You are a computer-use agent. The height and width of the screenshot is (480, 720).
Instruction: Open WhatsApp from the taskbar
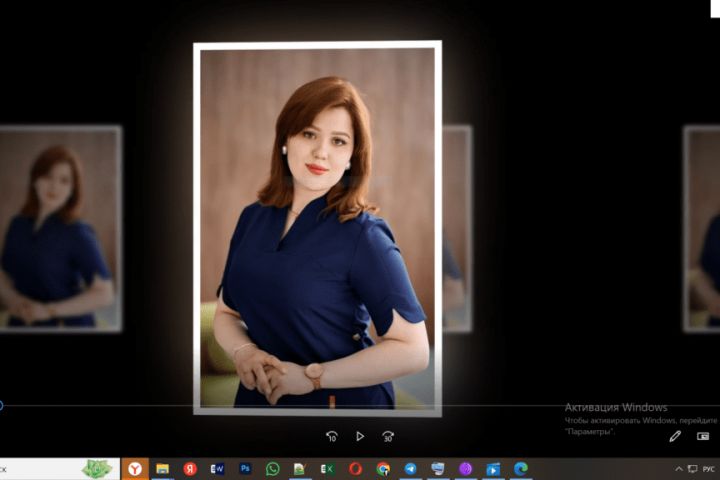click(272, 468)
